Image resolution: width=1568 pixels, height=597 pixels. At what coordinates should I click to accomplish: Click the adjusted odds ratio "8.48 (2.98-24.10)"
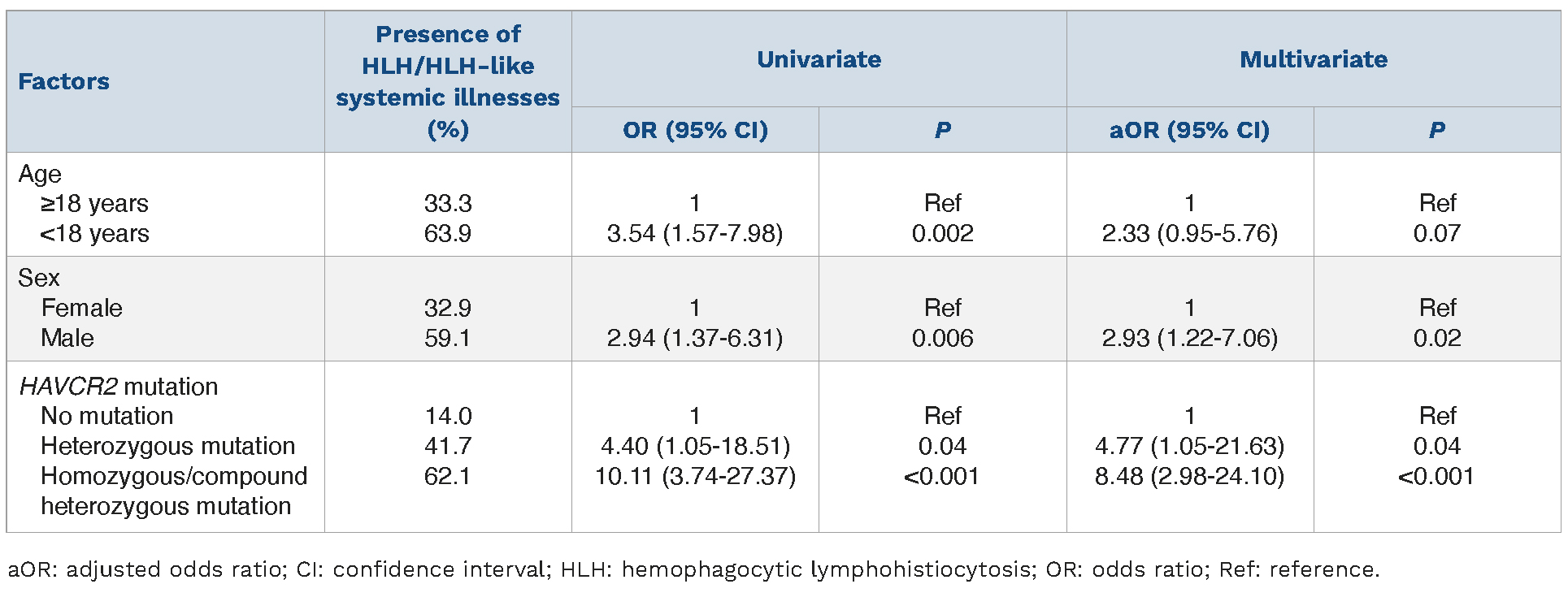tap(1189, 476)
